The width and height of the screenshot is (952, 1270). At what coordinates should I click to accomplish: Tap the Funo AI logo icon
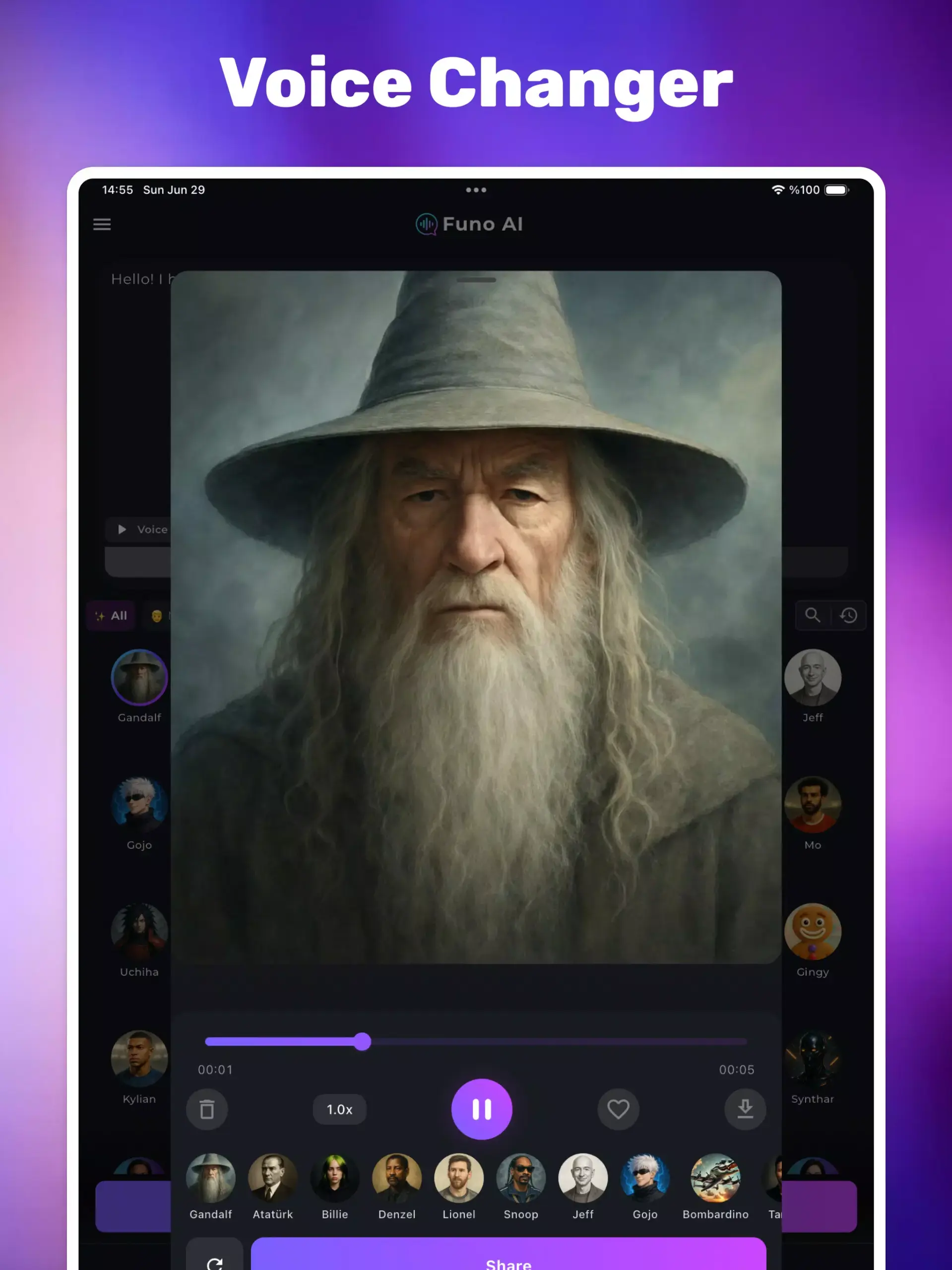point(426,225)
